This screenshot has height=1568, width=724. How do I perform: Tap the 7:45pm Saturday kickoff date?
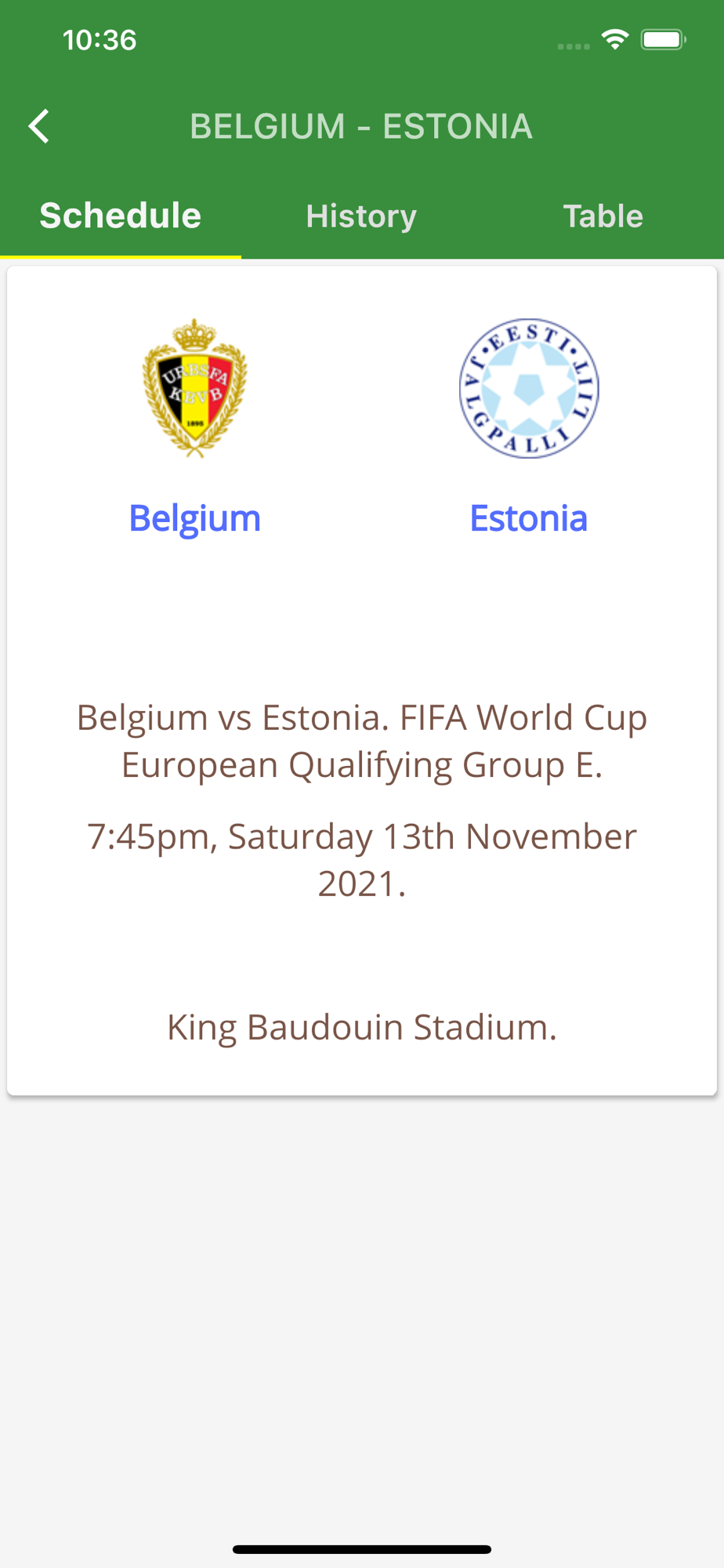(362, 860)
